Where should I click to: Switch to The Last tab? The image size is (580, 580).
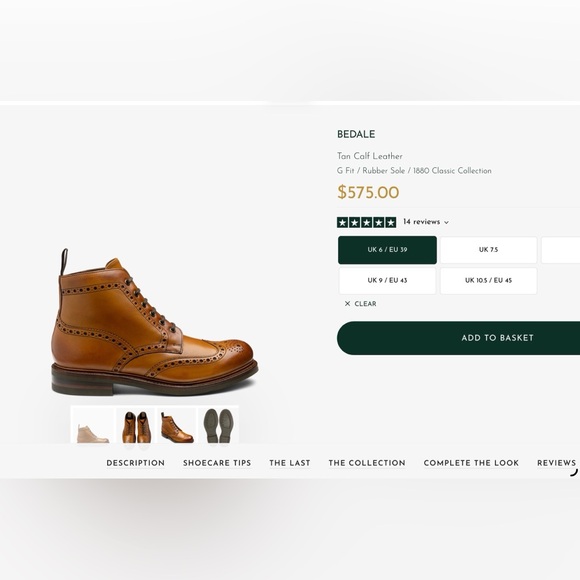(290, 463)
